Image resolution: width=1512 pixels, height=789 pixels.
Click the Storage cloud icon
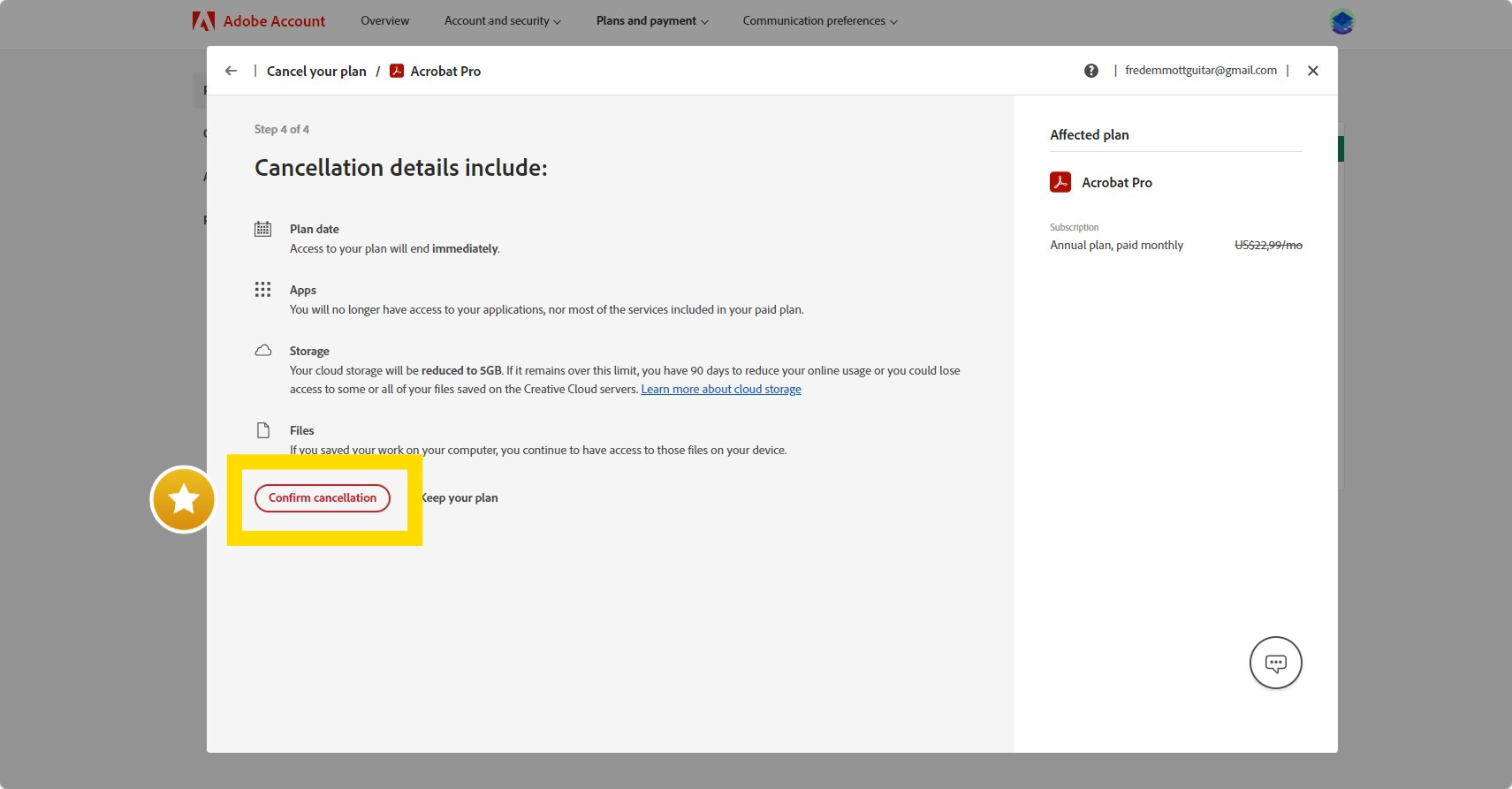click(x=262, y=351)
